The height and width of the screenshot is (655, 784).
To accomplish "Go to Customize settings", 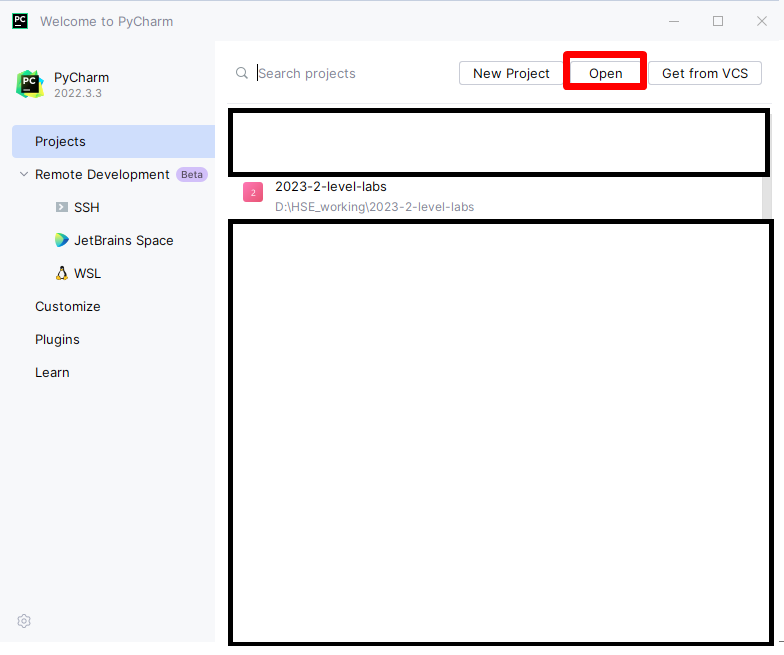I will tap(68, 306).
